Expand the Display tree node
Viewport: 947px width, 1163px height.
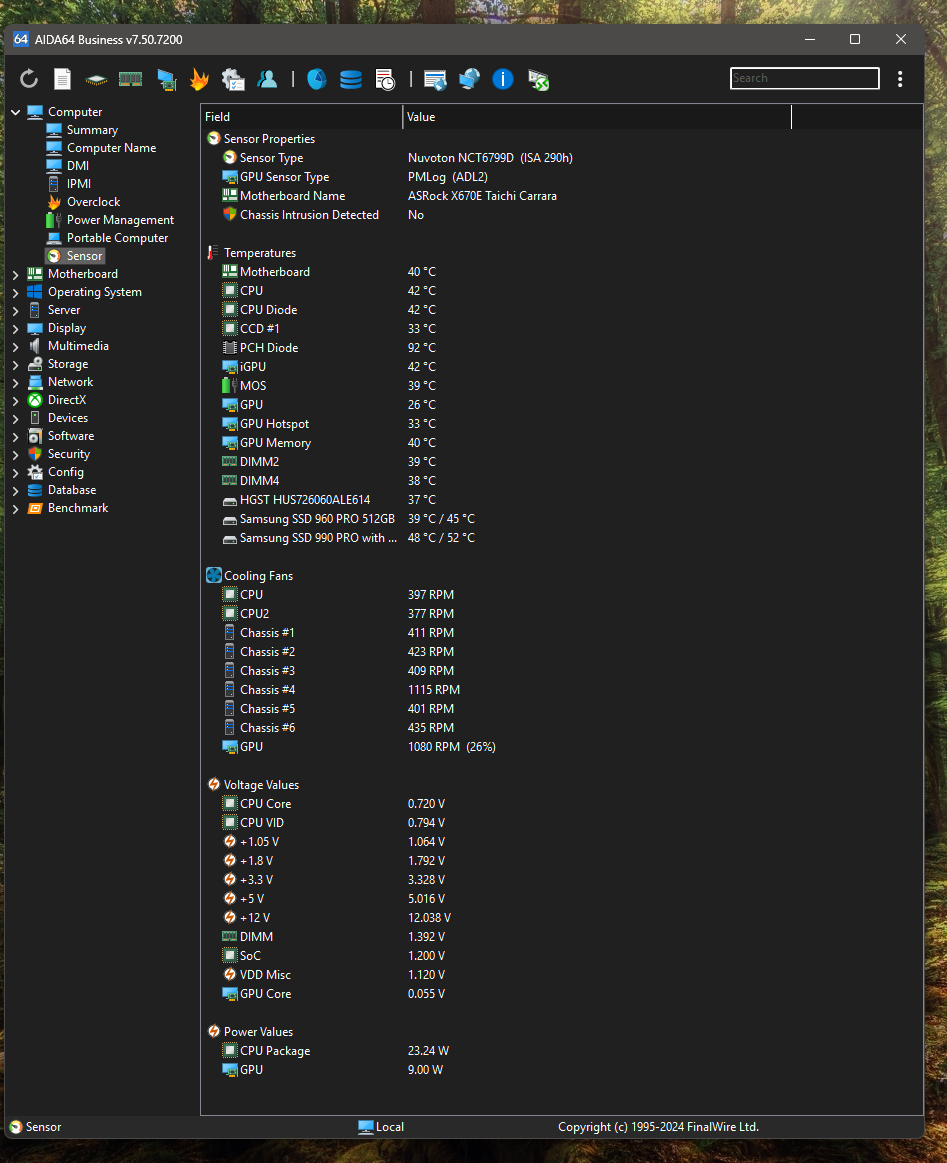coord(16,329)
